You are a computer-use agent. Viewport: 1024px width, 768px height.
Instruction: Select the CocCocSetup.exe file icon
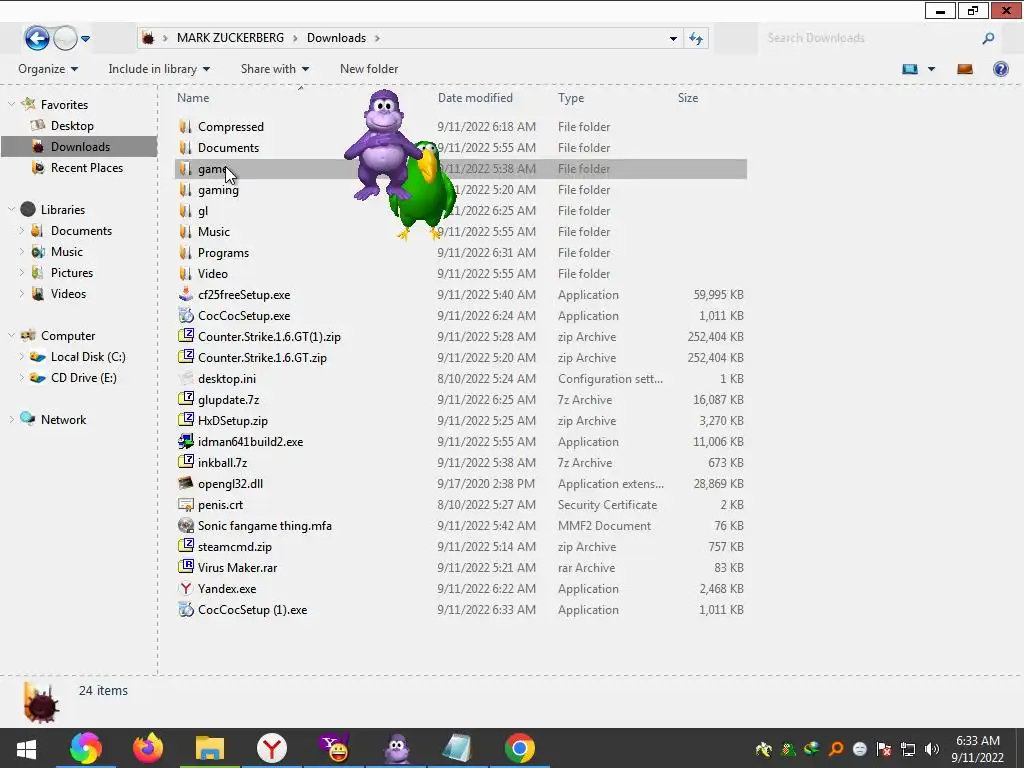(185, 315)
